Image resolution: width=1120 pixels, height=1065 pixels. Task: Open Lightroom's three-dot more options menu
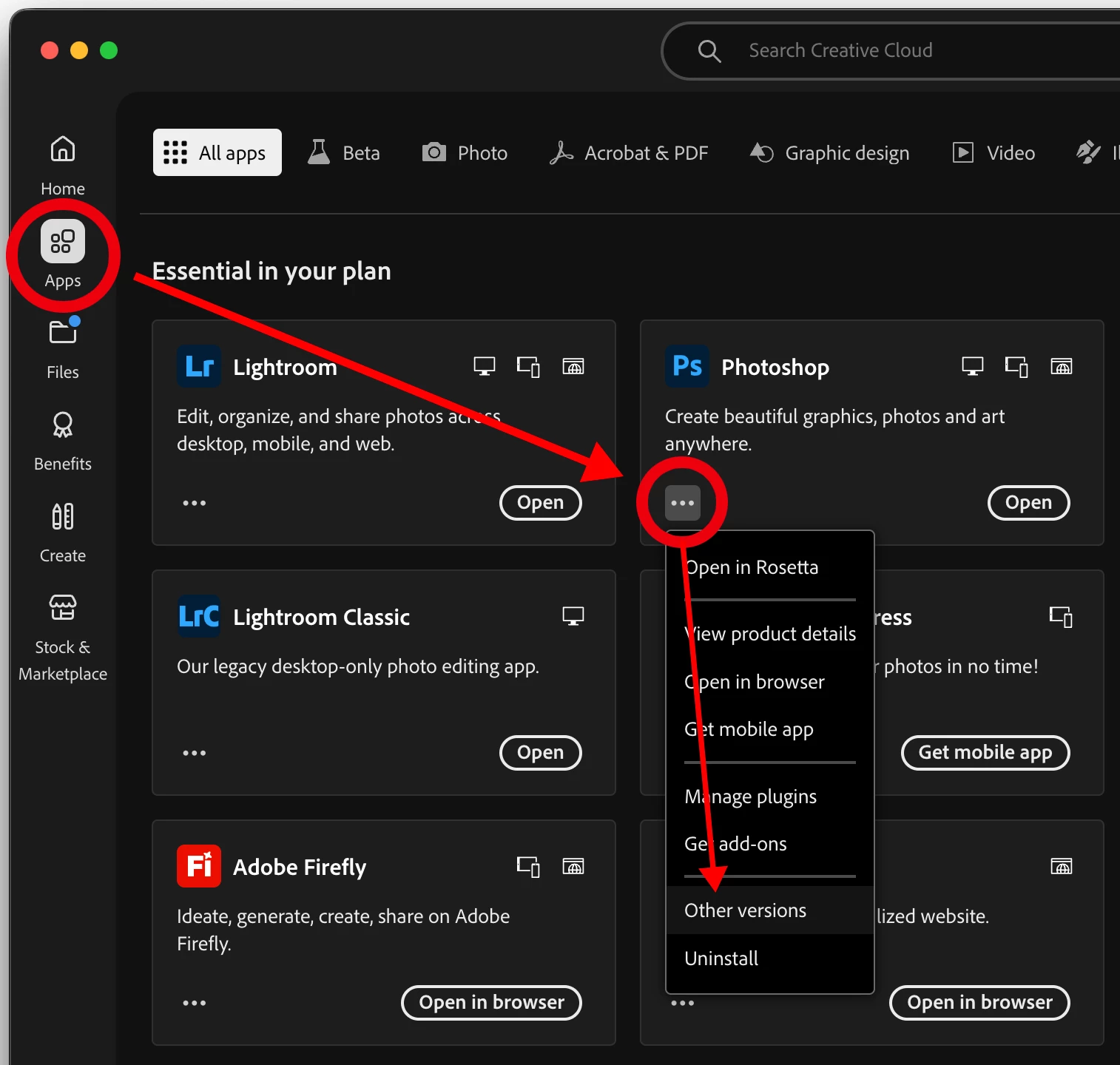195,503
